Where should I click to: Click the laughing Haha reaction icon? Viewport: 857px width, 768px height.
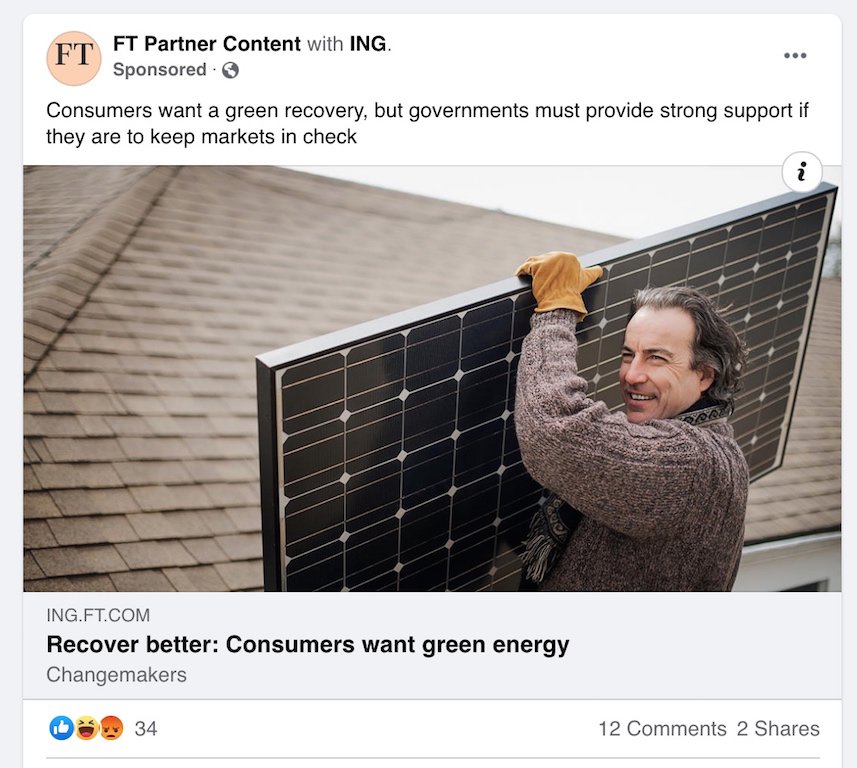point(86,728)
